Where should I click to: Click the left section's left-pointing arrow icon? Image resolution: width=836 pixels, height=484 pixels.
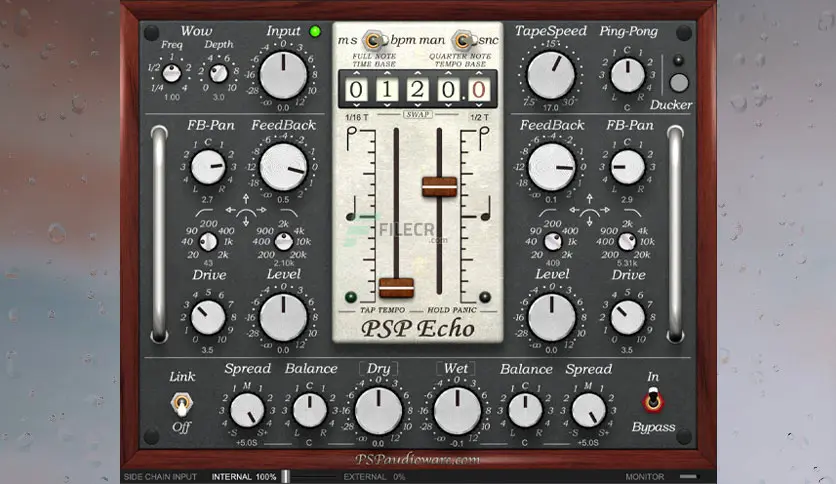click(230, 210)
